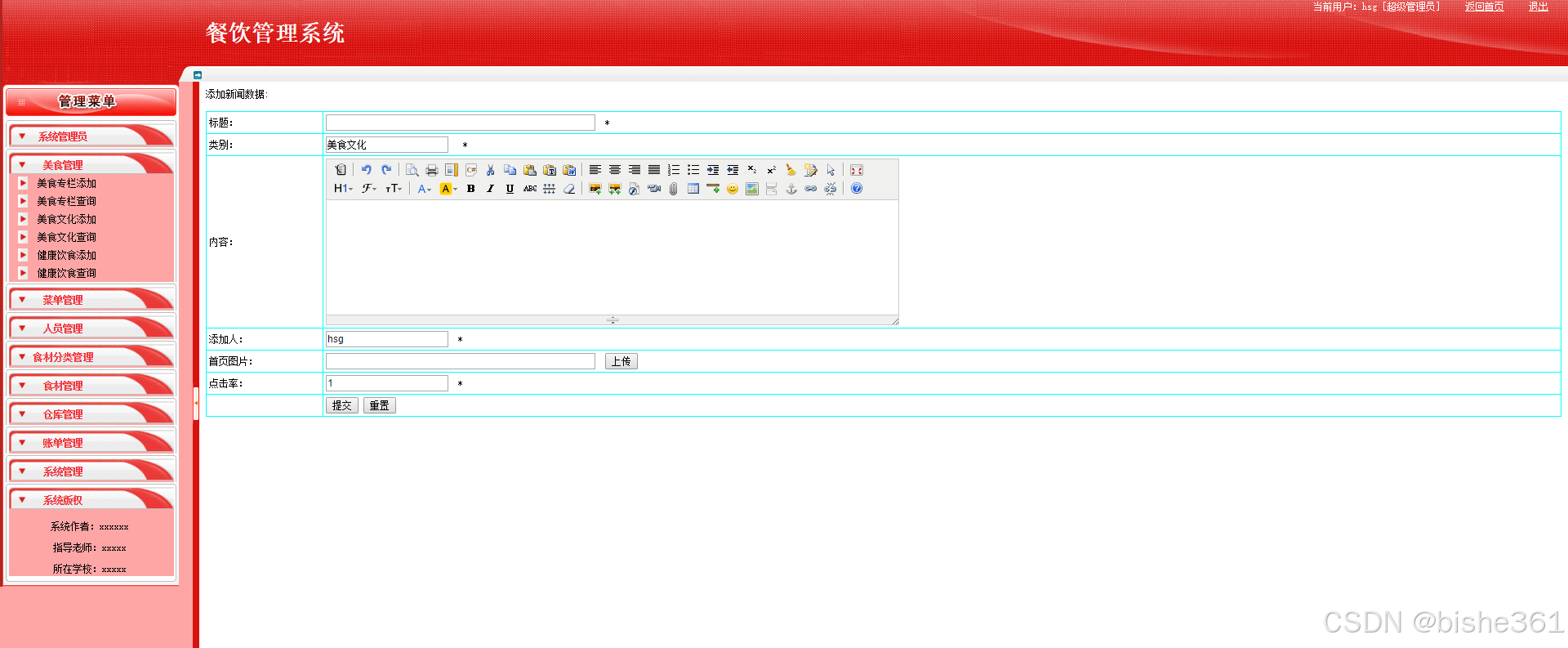Viewport: 1568px width, 648px height.
Task: Open the text color picker
Action: point(424,189)
